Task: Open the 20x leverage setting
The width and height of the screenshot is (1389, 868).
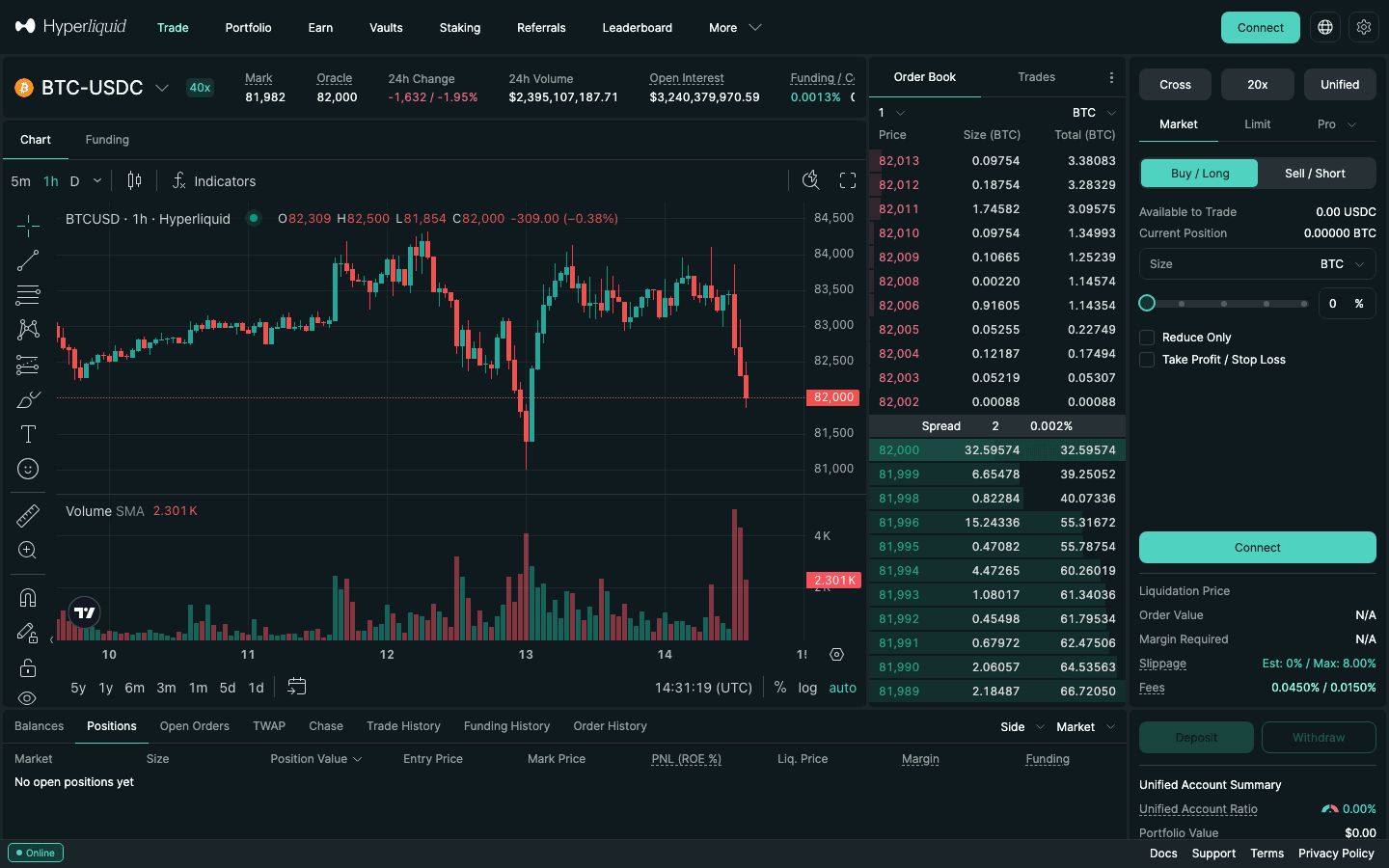Action: tap(1258, 85)
